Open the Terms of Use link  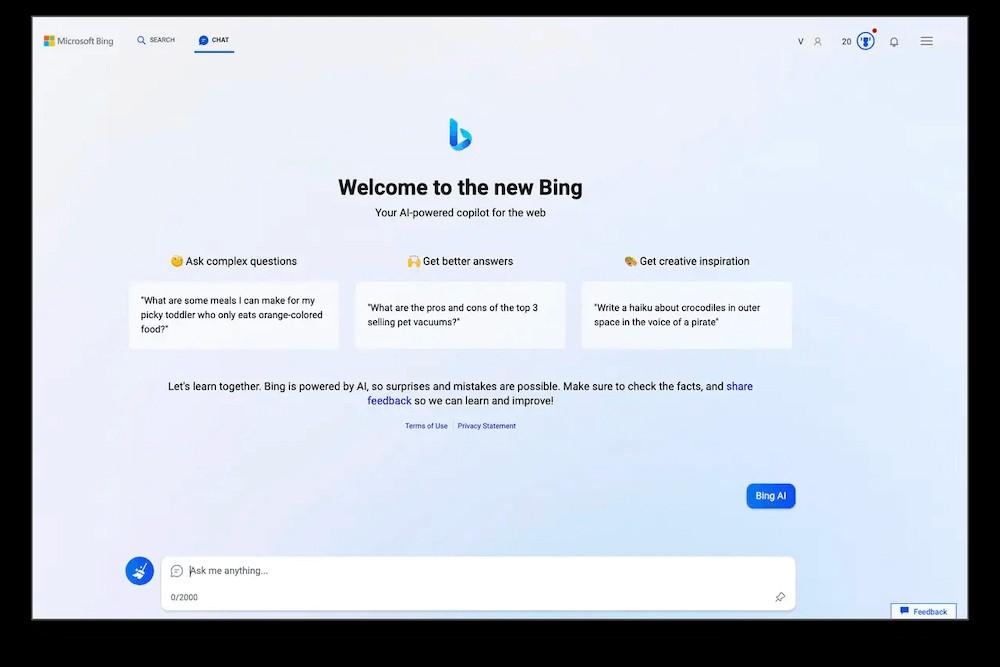(x=426, y=426)
